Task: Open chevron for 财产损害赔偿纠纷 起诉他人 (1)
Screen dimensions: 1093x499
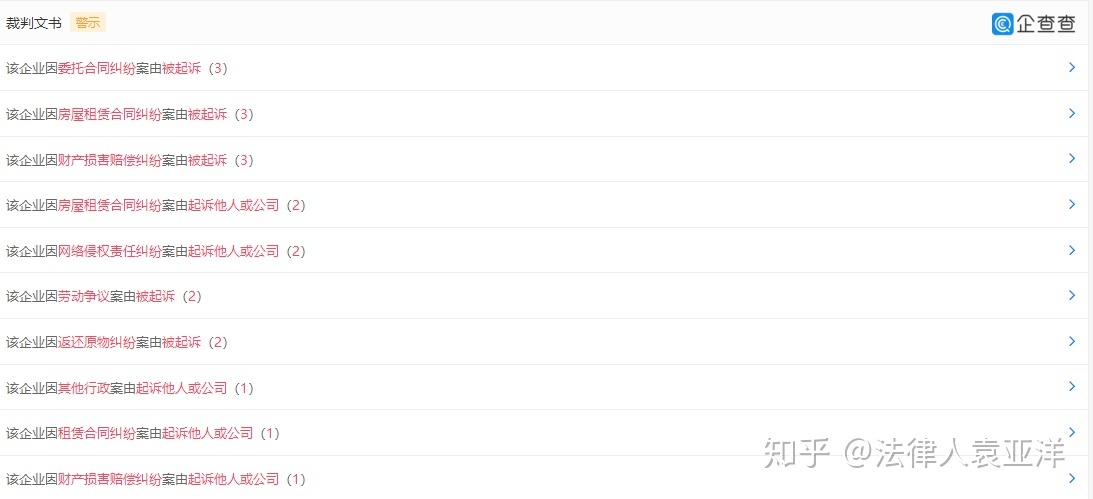Action: point(1072,478)
